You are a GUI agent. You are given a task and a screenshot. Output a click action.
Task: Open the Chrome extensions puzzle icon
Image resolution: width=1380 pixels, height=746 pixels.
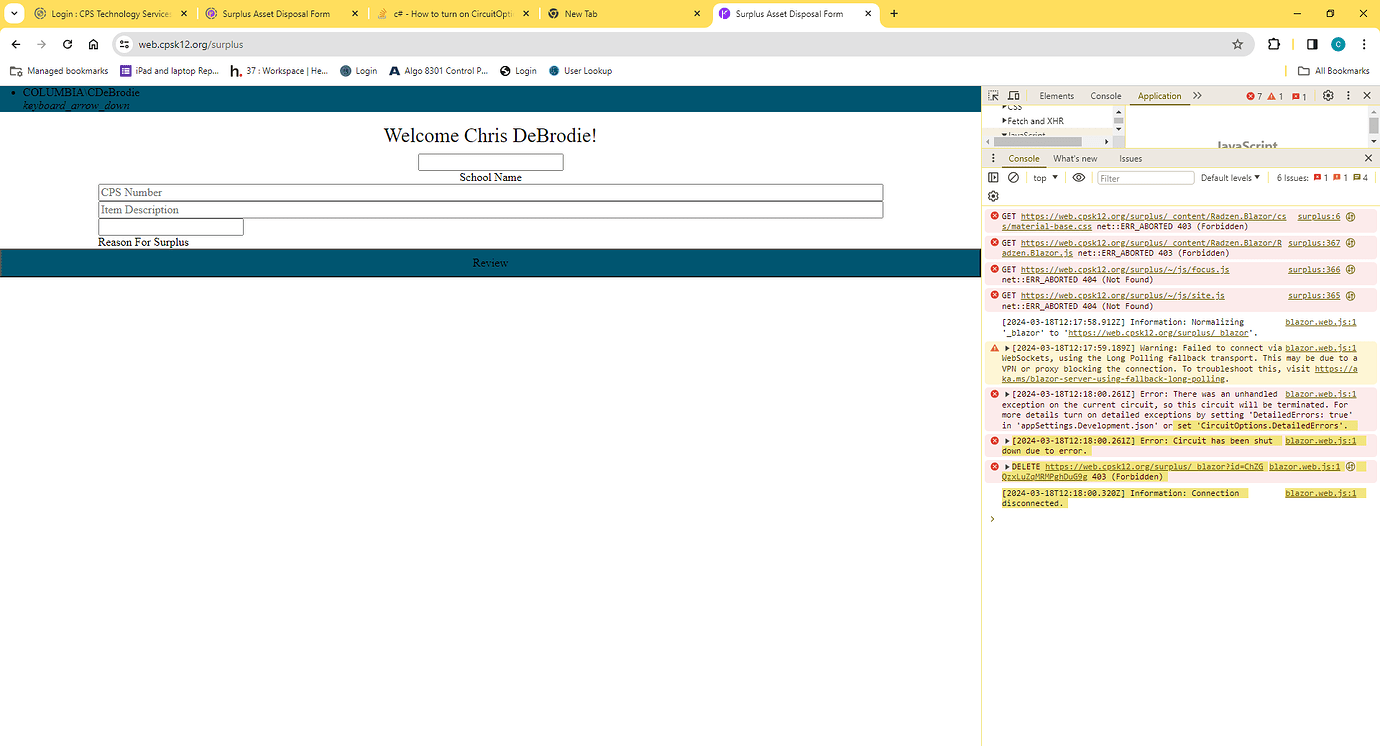pos(1274,44)
